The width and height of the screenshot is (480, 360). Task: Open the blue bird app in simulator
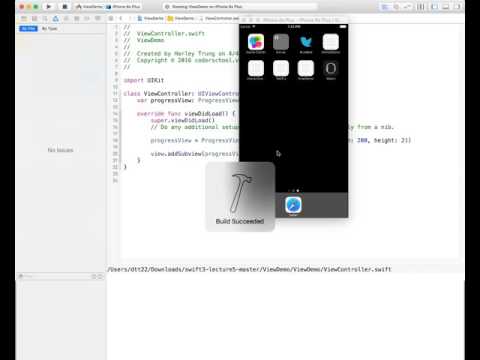(x=306, y=42)
